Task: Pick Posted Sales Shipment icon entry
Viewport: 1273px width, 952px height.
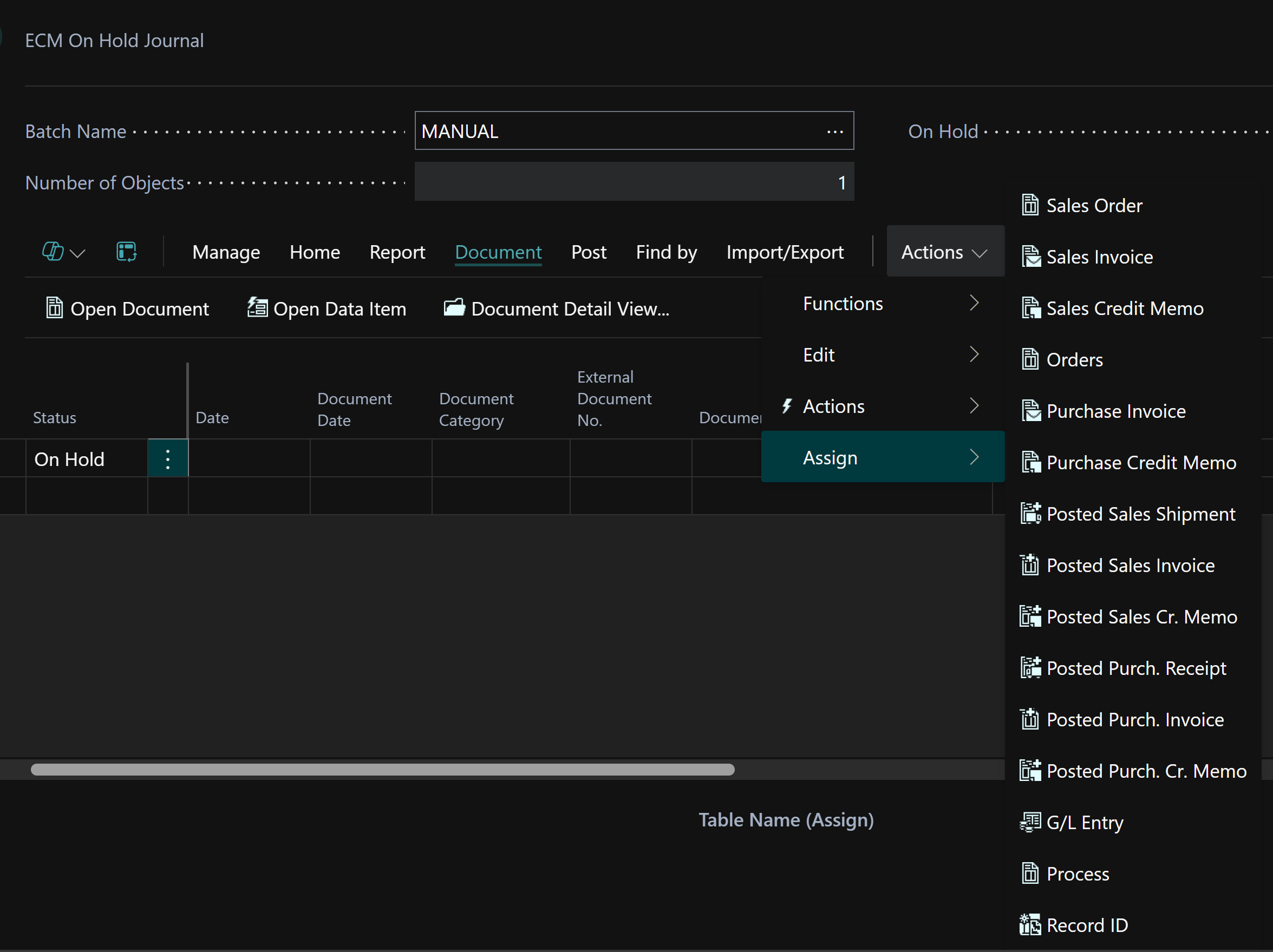Action: (x=1031, y=514)
